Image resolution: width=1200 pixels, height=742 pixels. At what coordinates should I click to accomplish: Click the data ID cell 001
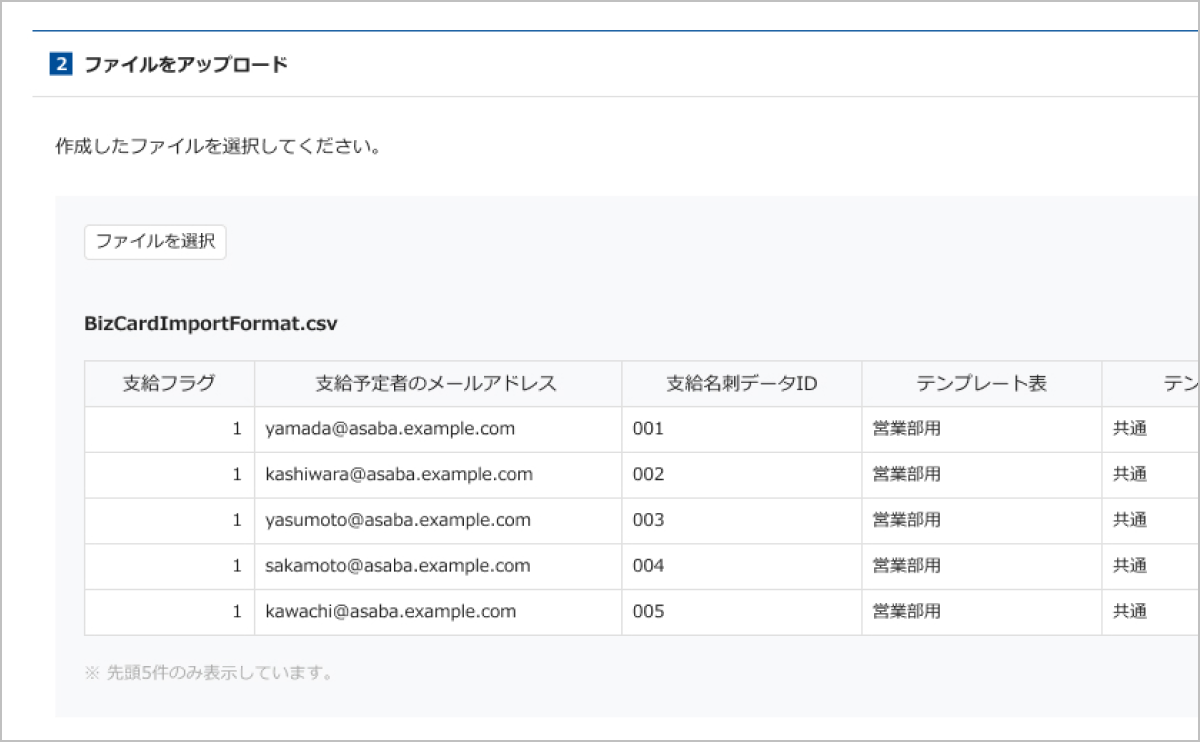[x=648, y=429]
